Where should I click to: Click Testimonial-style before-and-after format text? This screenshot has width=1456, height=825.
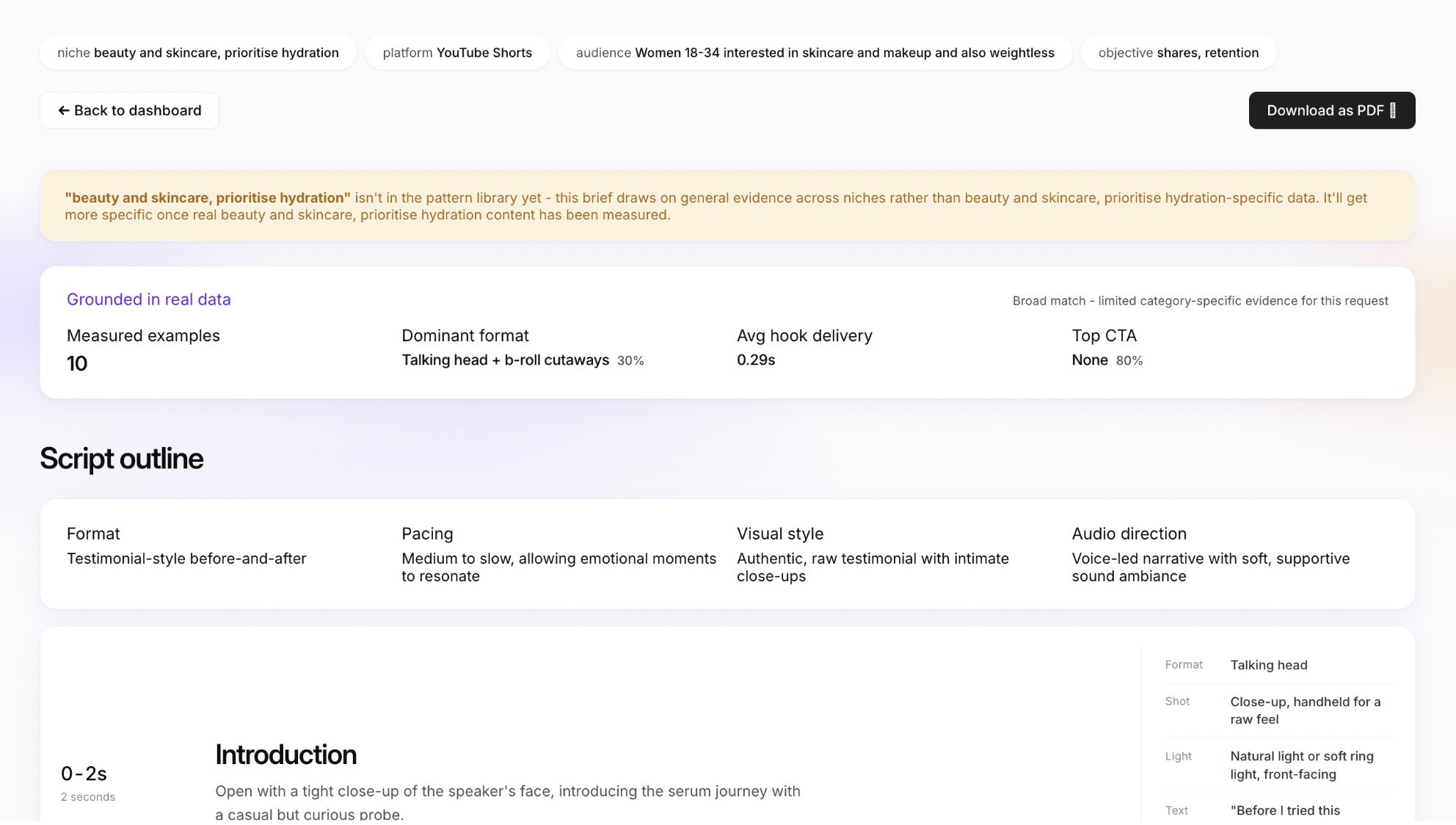(x=186, y=559)
